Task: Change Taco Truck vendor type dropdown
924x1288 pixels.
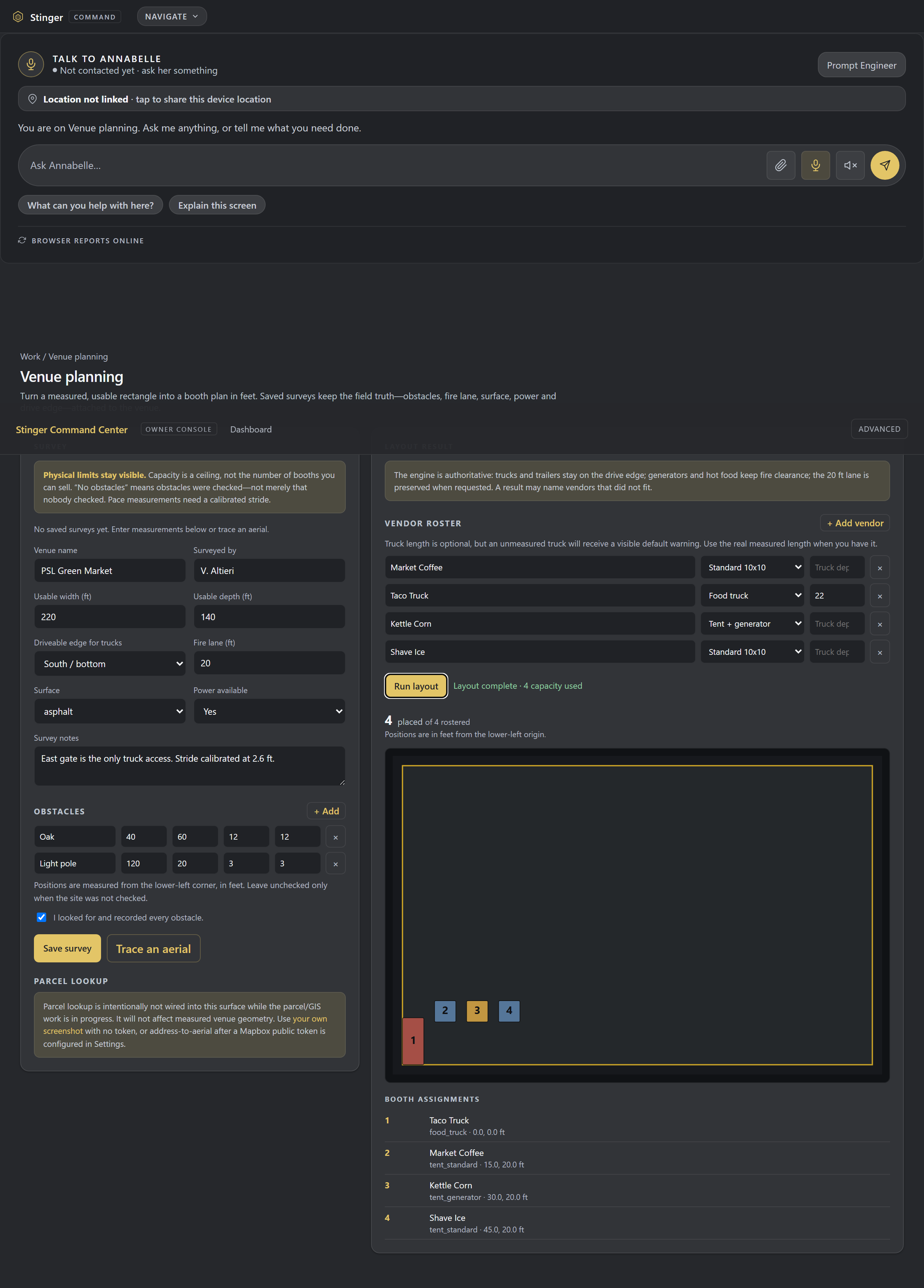Action: pyautogui.click(x=752, y=595)
